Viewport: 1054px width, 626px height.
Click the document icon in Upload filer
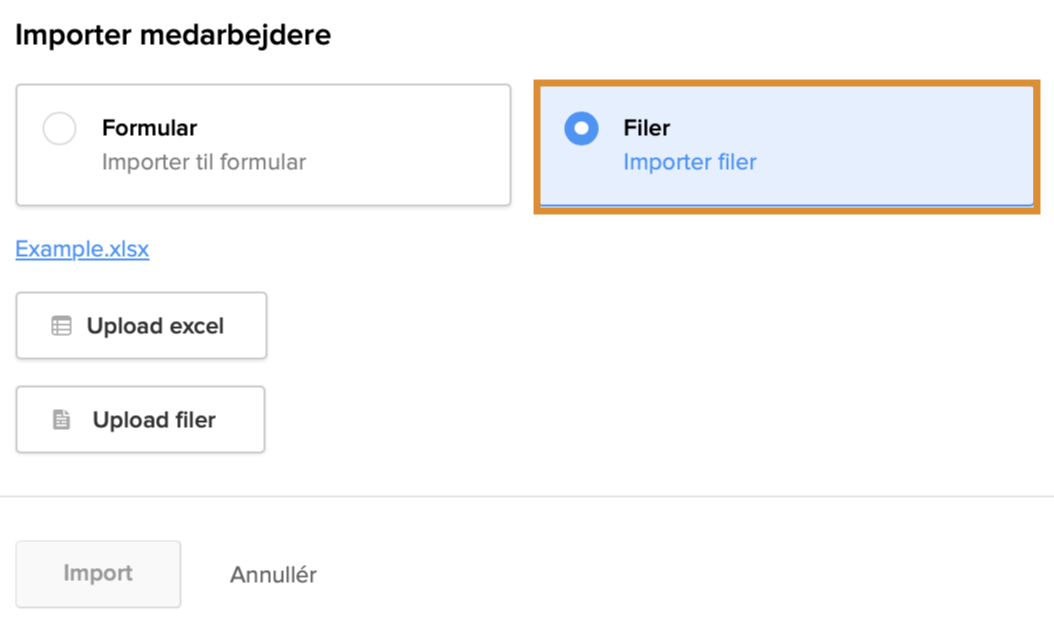pos(62,420)
